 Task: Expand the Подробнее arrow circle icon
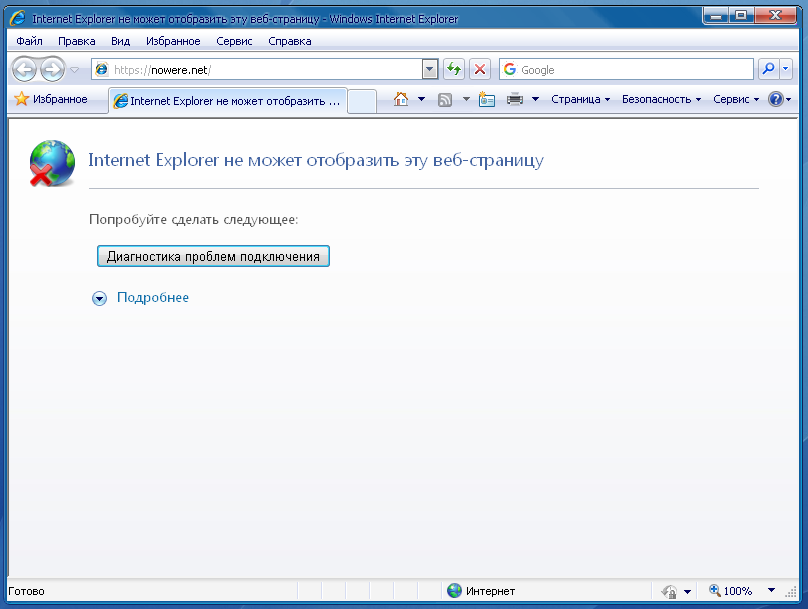coord(99,298)
